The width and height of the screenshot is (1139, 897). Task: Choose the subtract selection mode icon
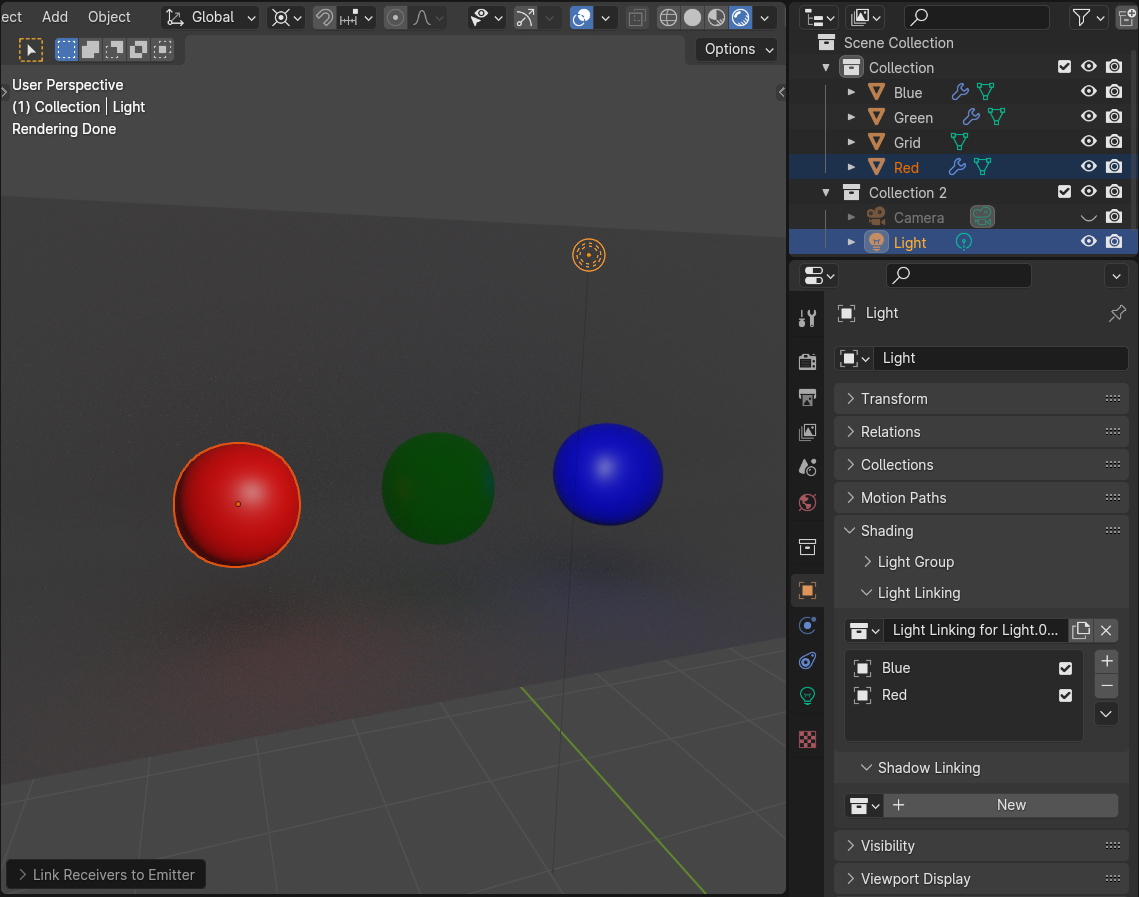click(x=114, y=49)
